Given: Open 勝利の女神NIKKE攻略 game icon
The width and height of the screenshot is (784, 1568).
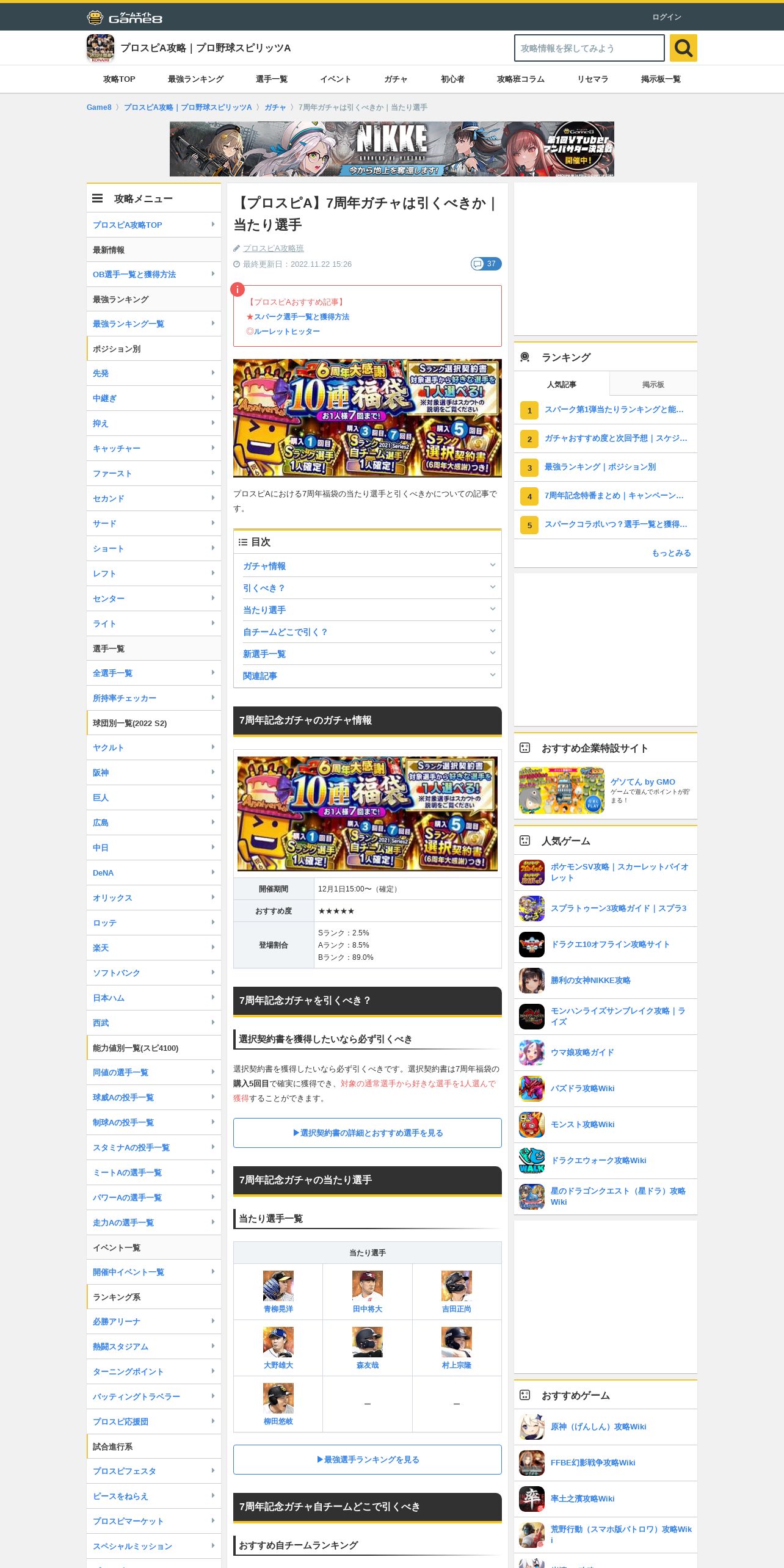Looking at the screenshot, I should pos(532,981).
